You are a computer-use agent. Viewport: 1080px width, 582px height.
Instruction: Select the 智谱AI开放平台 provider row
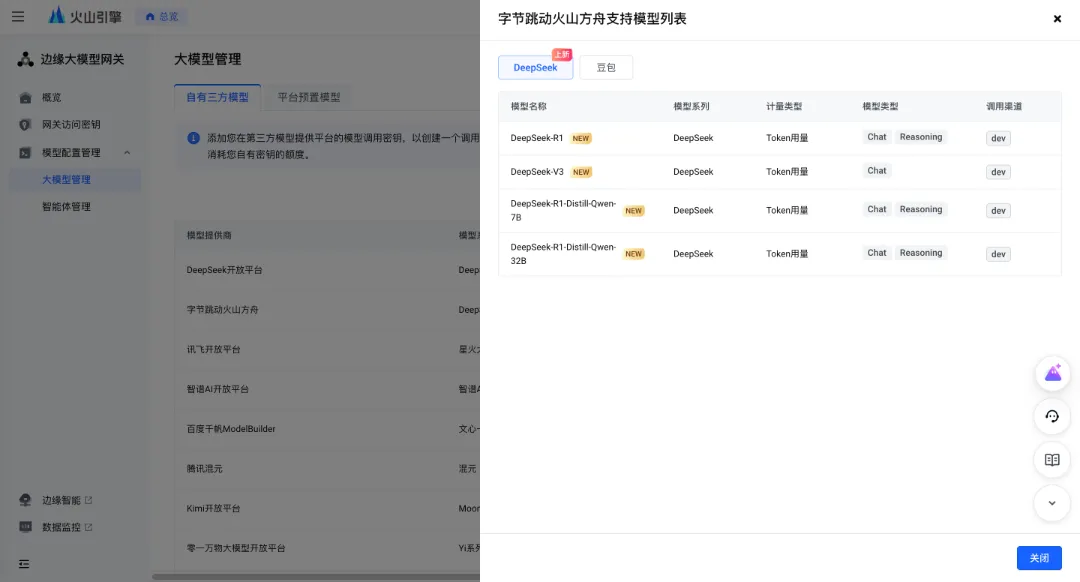coord(327,389)
